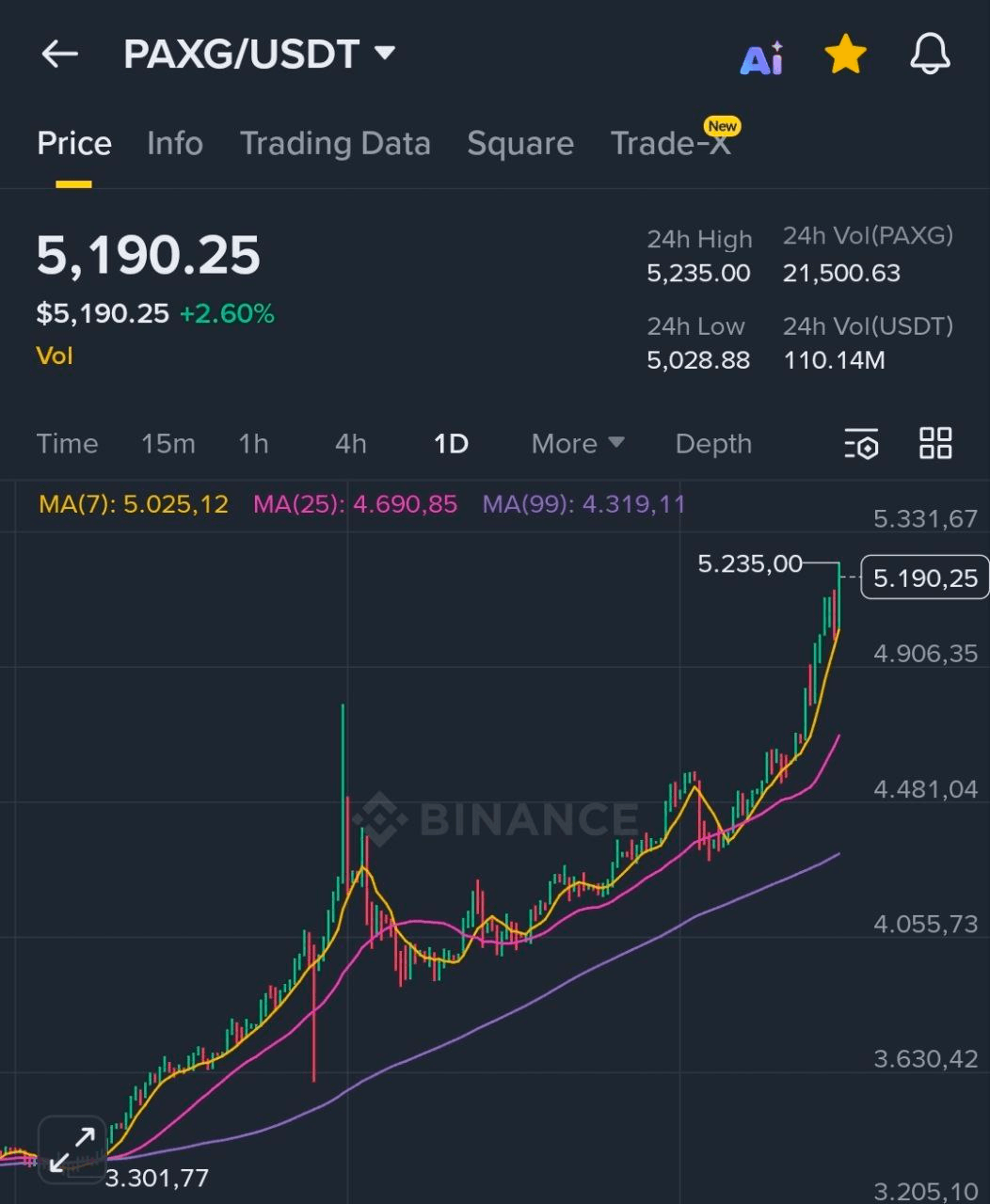Tap the notification bell
Viewport: 990px width, 1204px height.
pyautogui.click(x=929, y=55)
